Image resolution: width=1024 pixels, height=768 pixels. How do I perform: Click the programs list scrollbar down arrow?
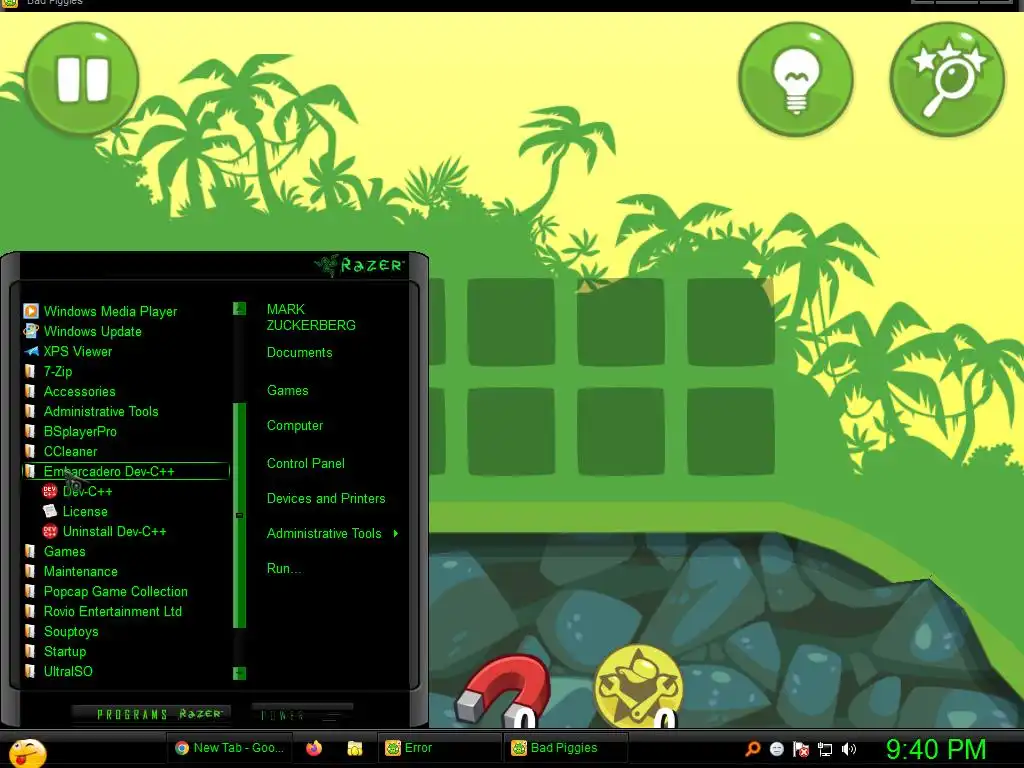(240, 673)
